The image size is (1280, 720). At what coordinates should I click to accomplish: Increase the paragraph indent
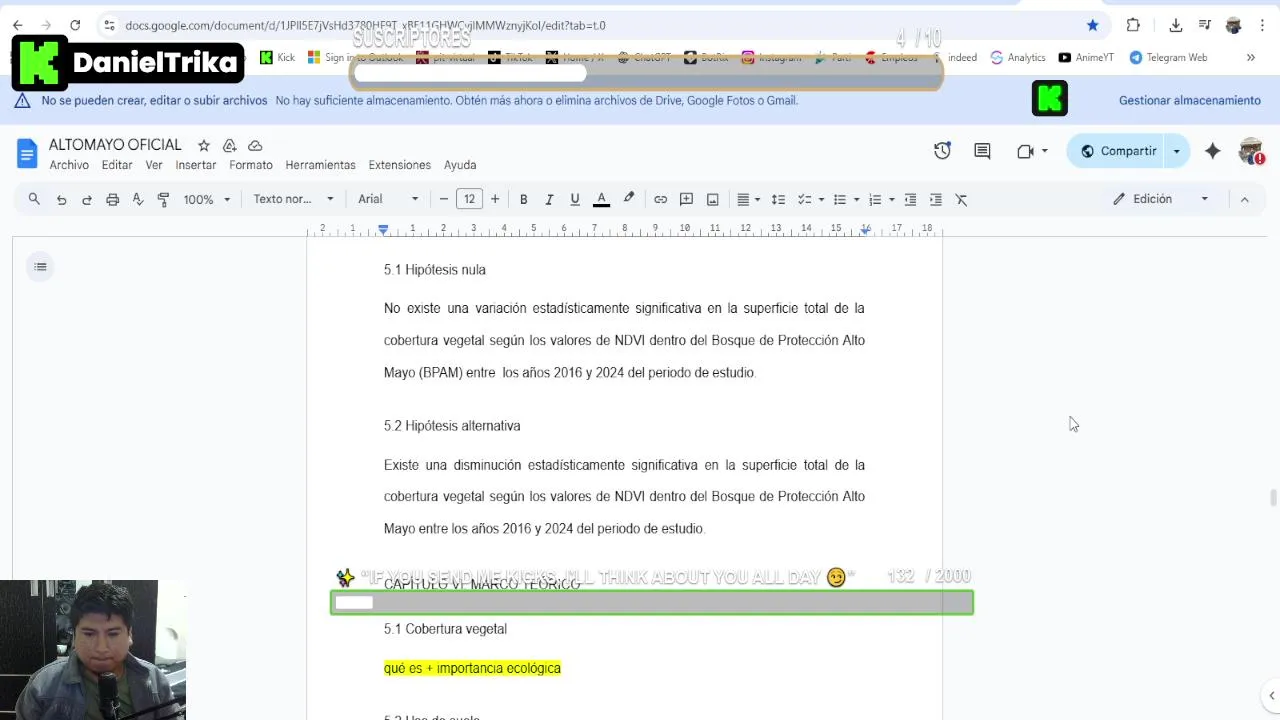tap(936, 199)
